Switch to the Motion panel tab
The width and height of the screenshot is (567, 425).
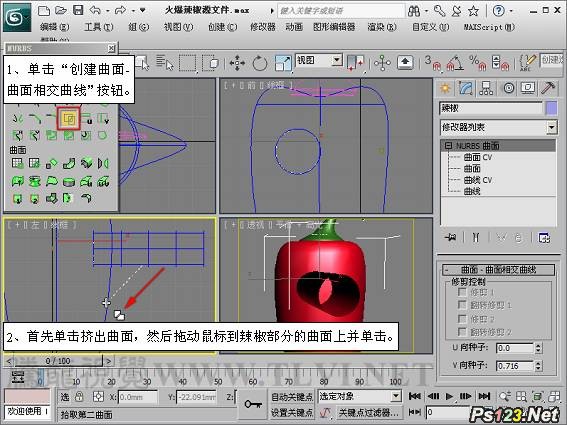point(508,88)
